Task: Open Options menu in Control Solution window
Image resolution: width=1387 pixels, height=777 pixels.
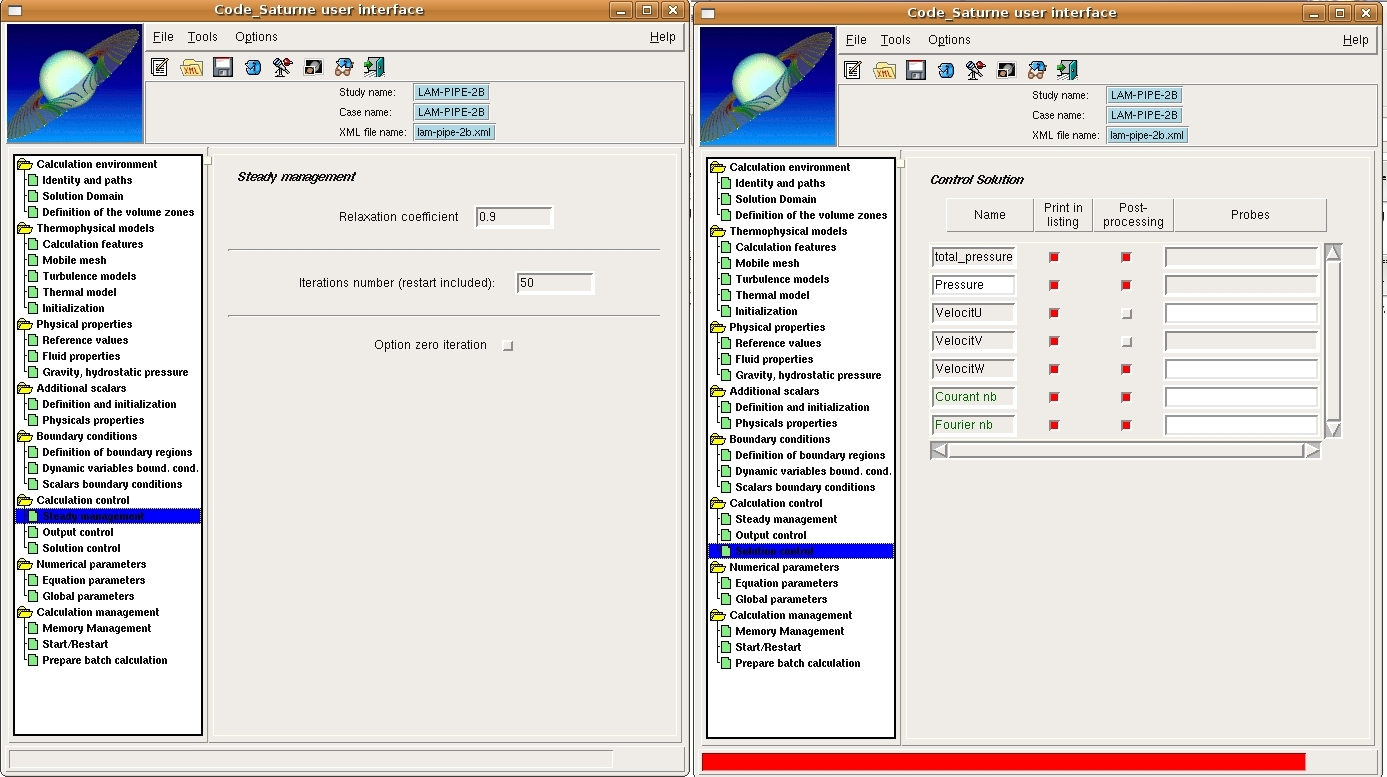Action: point(949,40)
